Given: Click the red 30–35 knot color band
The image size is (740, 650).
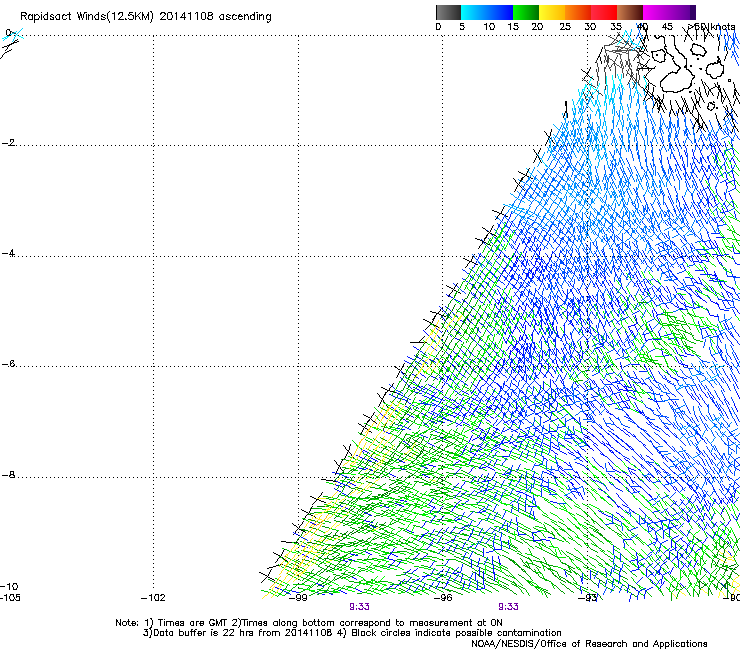Looking at the screenshot, I should point(604,12).
